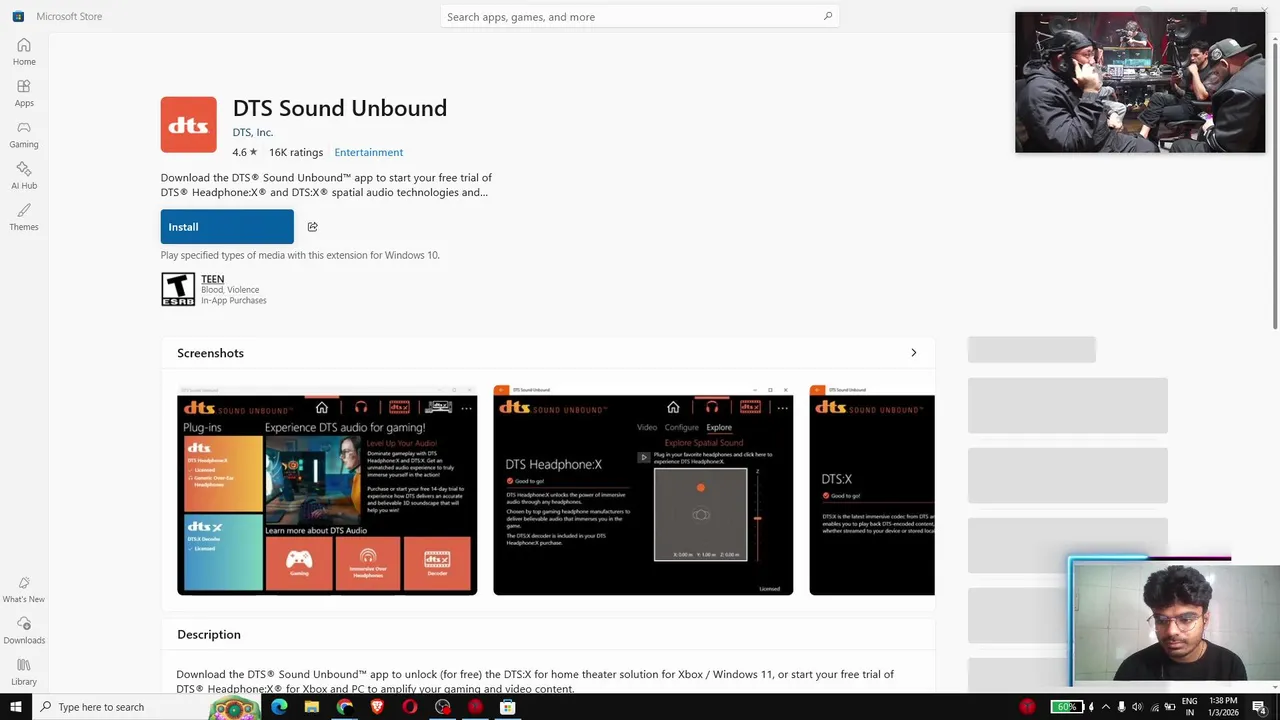This screenshot has height=720, width=1280.
Task: Click the 16K ratings text
Action: click(x=296, y=152)
